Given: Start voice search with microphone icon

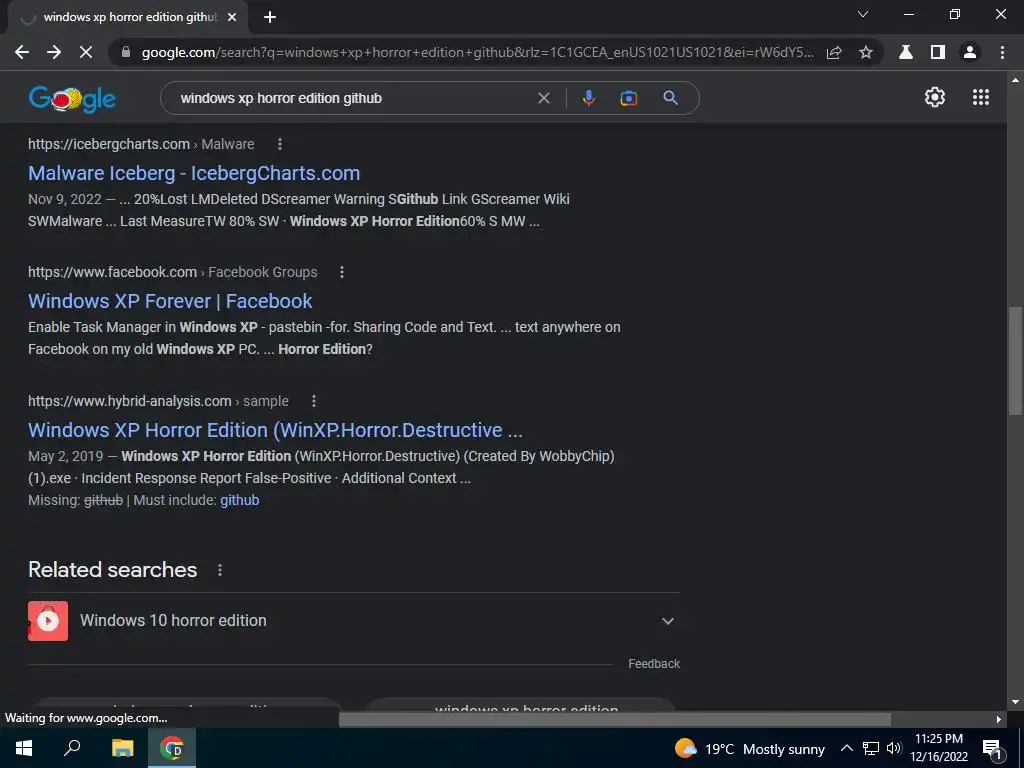Looking at the screenshot, I should click(588, 98).
